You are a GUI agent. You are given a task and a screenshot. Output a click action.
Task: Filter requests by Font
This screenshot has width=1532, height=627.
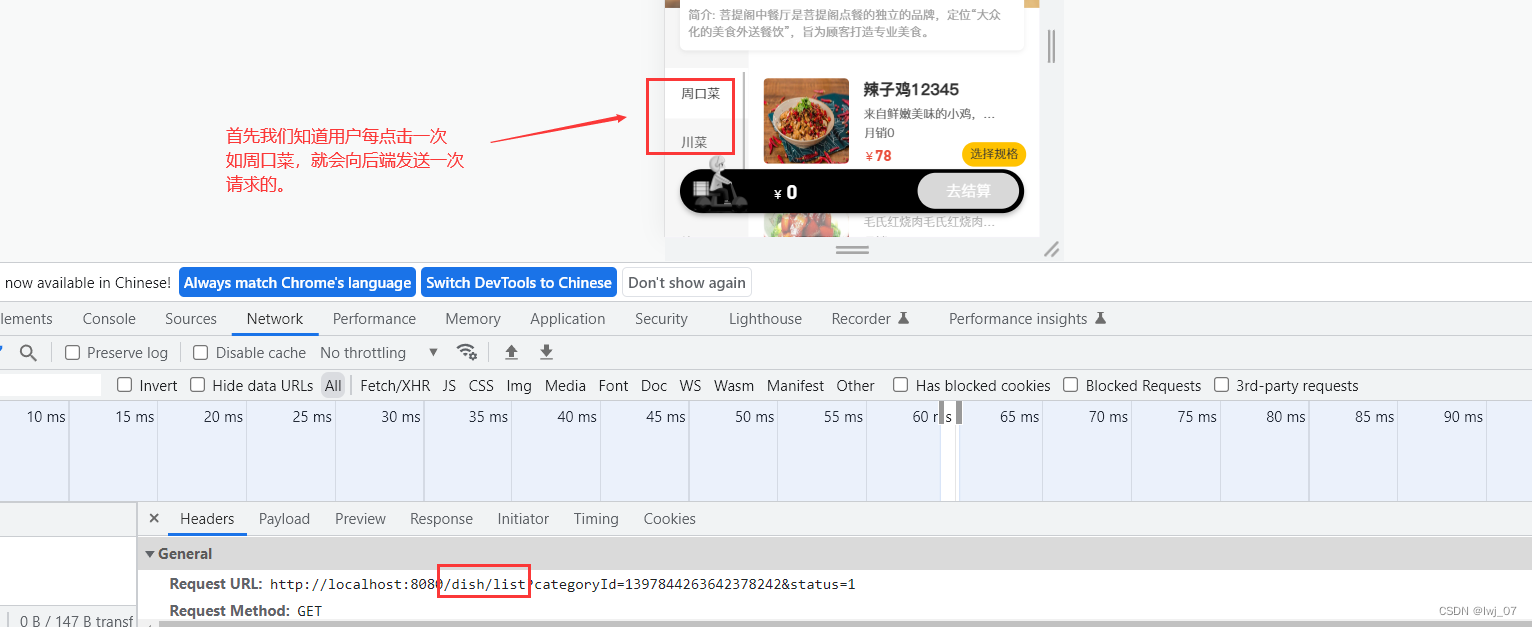click(613, 385)
